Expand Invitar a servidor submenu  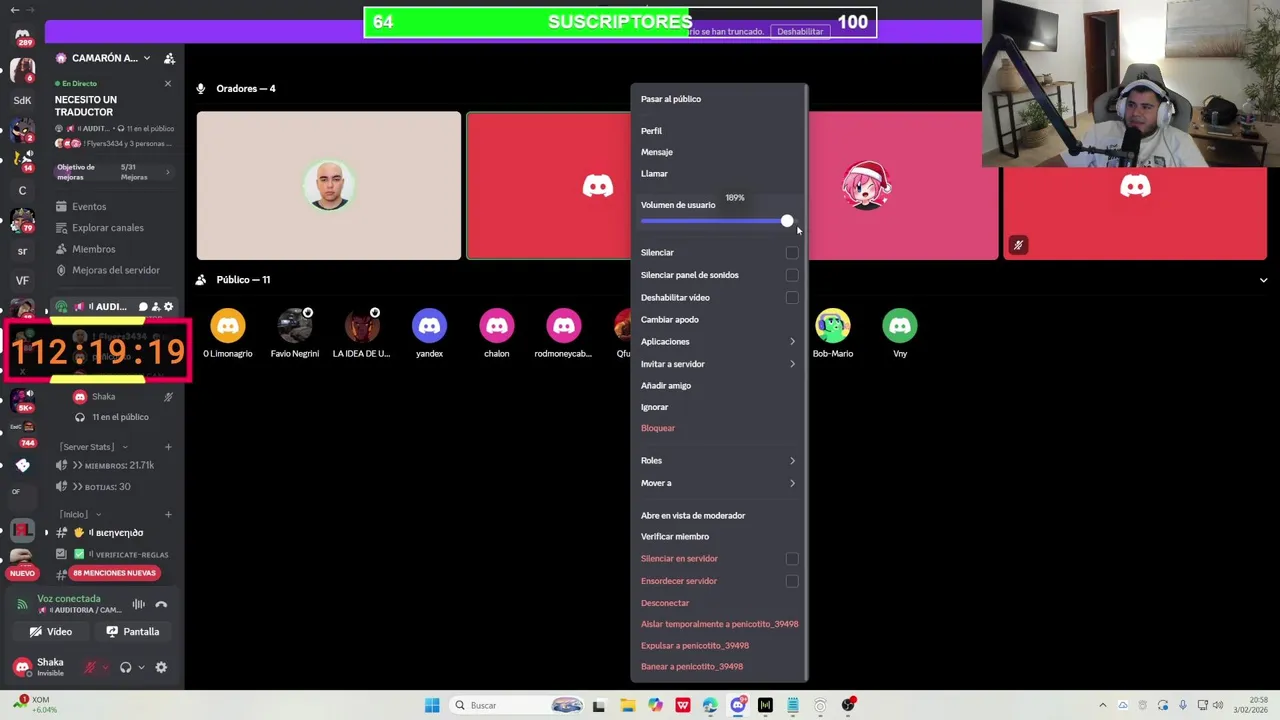718,364
